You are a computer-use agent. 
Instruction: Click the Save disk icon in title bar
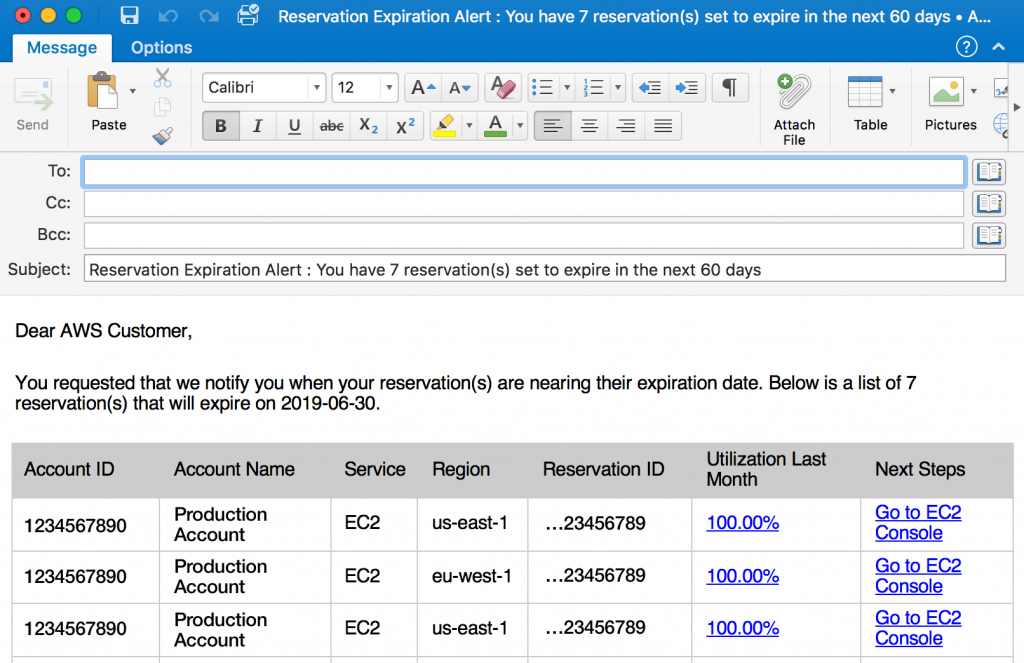click(129, 16)
